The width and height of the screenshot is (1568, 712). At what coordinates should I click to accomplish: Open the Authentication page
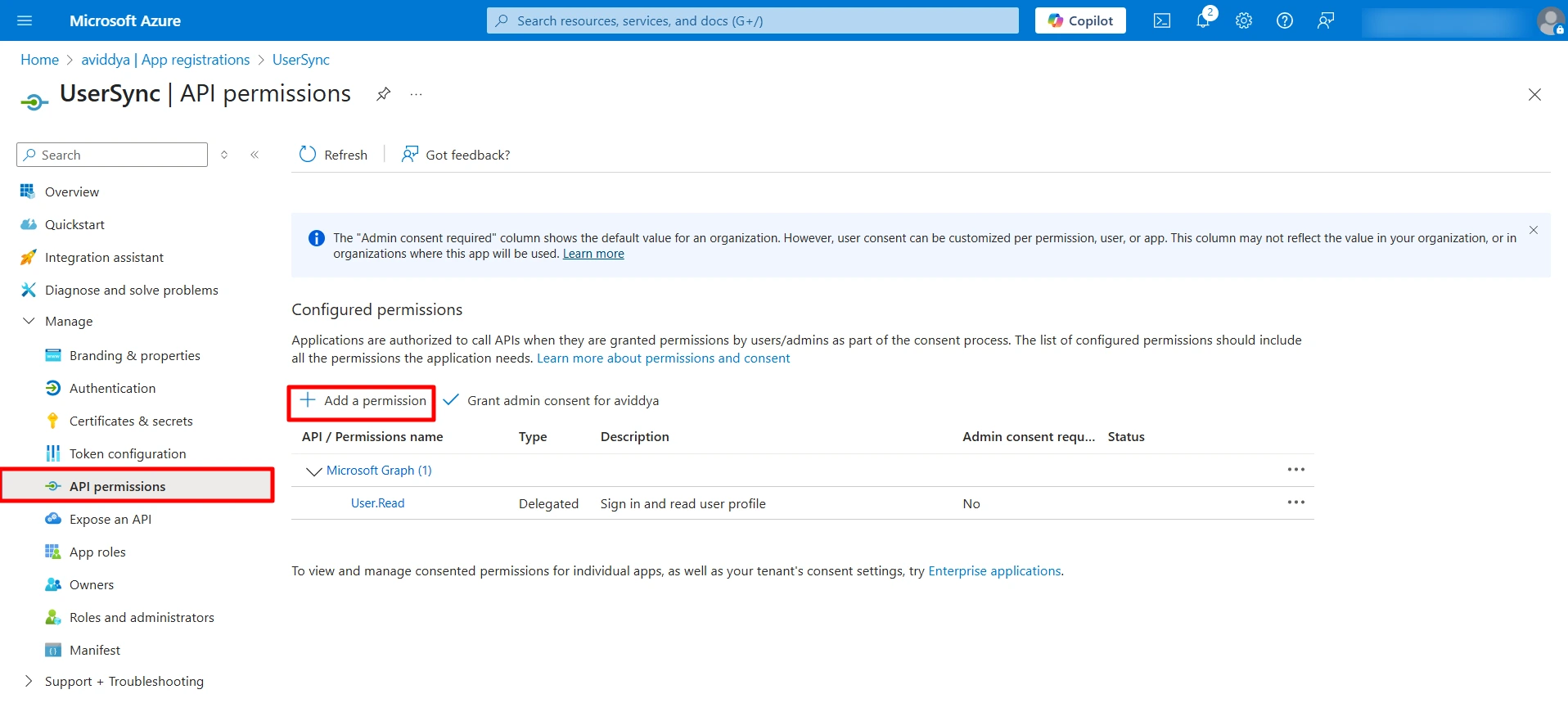(112, 388)
